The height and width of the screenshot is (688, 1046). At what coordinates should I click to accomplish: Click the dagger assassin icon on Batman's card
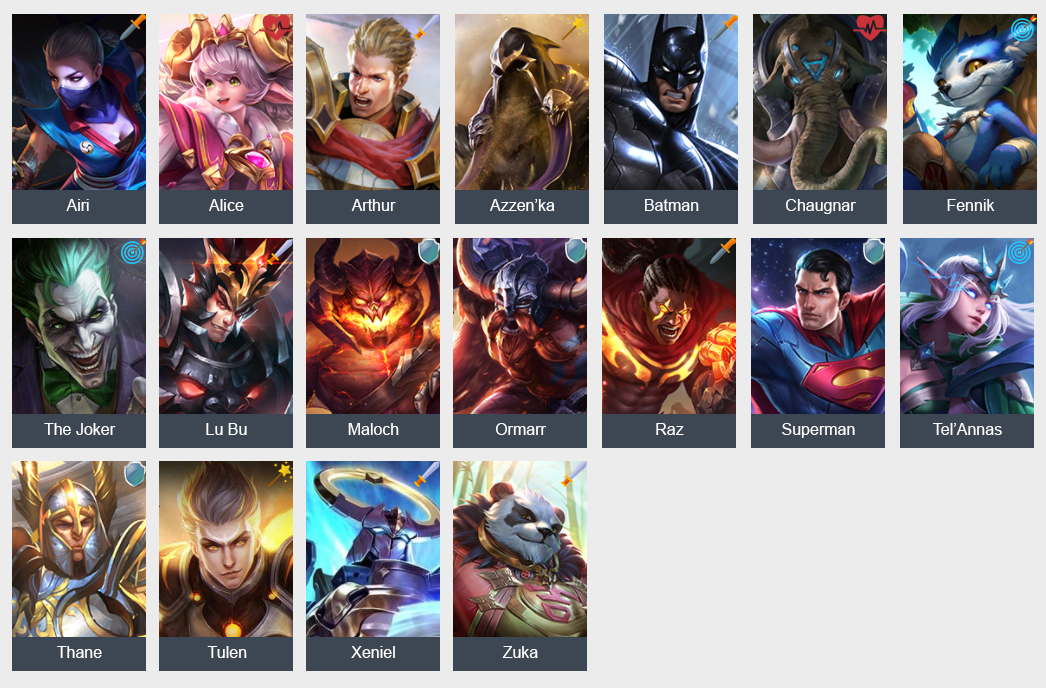point(724,27)
